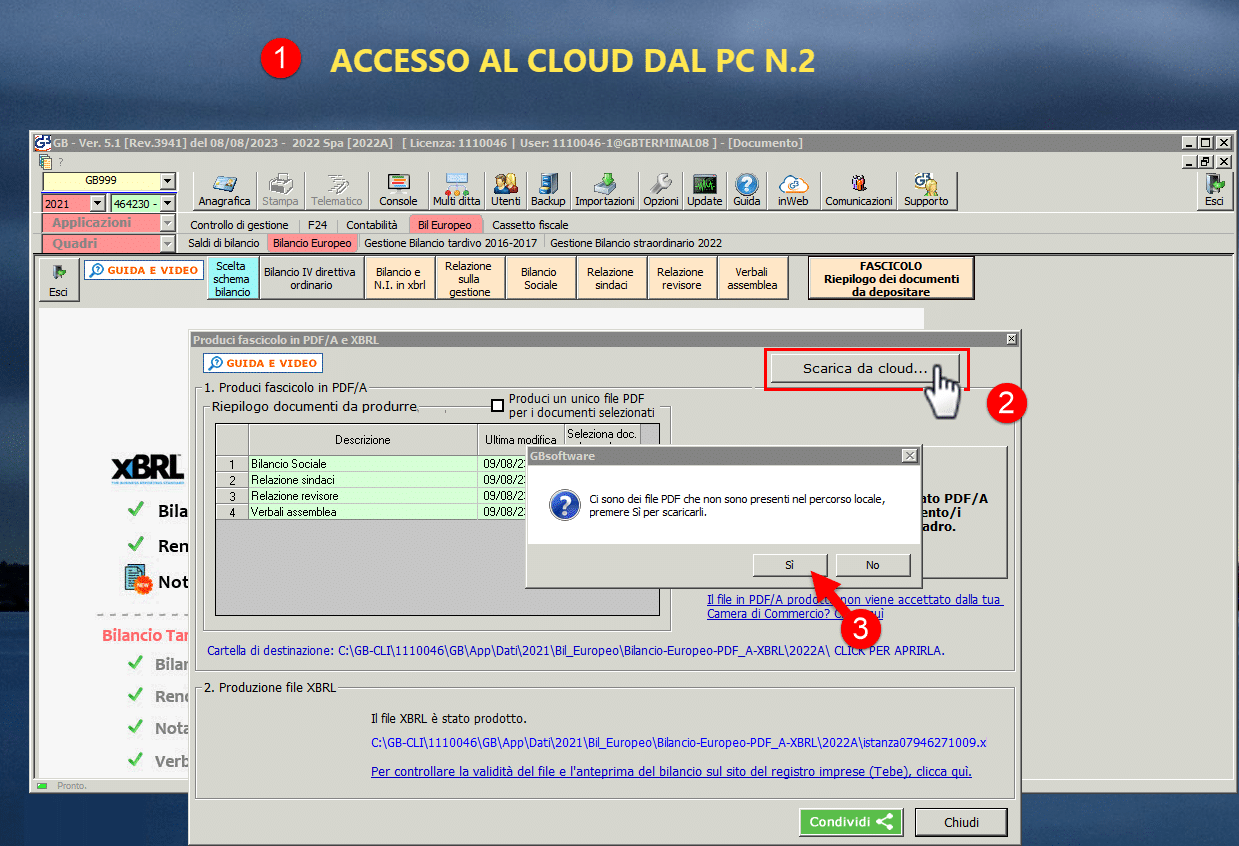Expand the GB999 company dropdown
The height and width of the screenshot is (846, 1239).
[167, 181]
